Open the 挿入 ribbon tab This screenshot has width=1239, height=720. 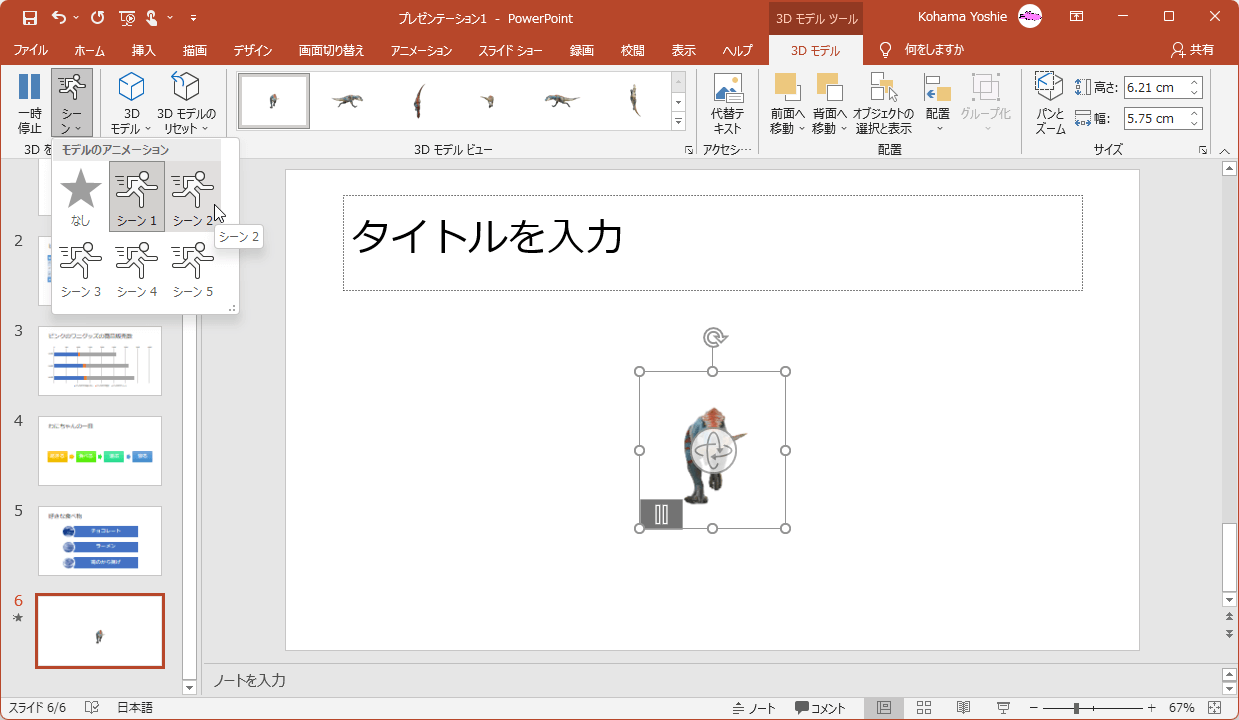click(x=144, y=50)
